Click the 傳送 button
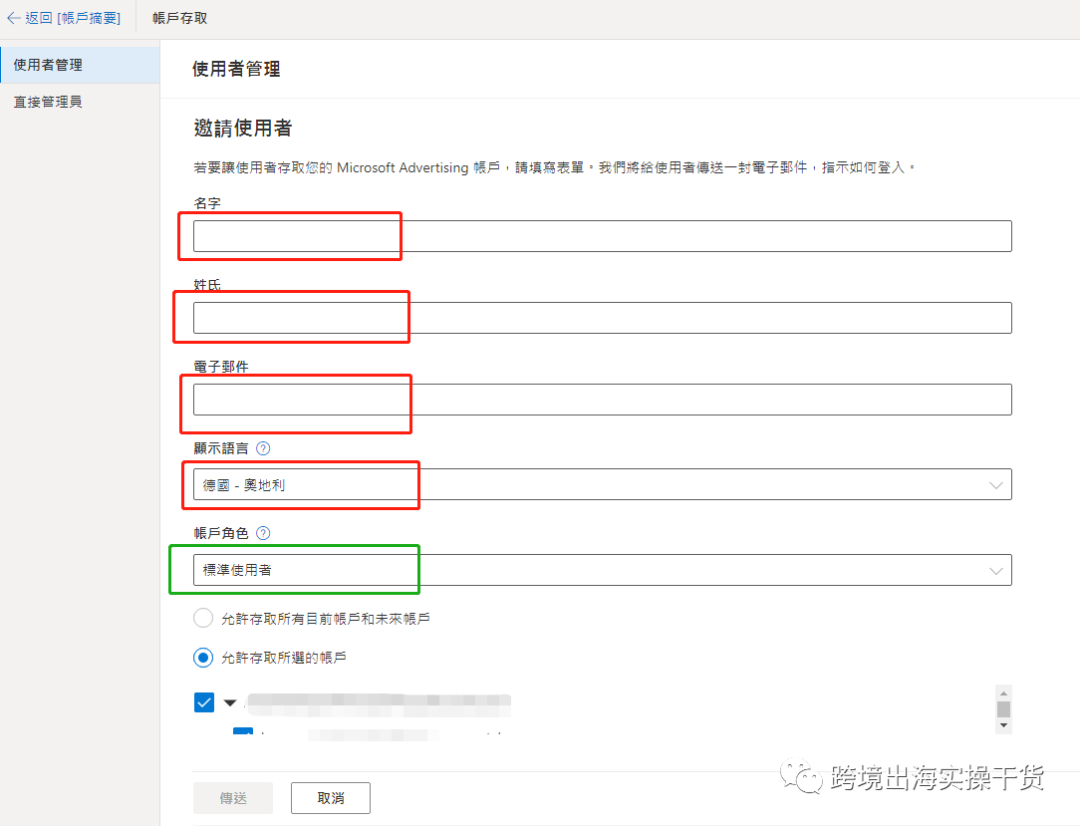This screenshot has width=1080, height=826. pos(233,797)
